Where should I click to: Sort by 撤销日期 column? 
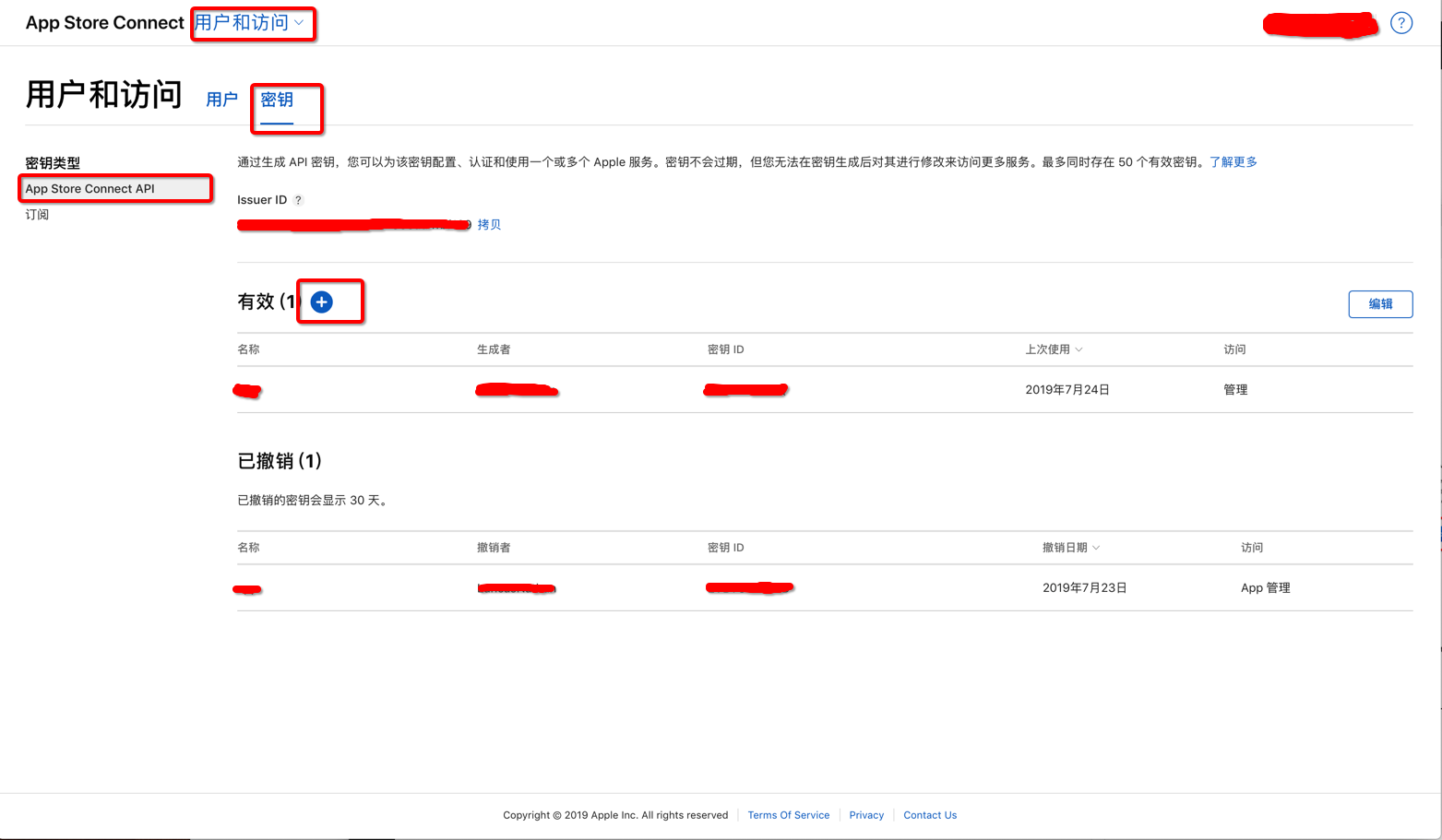[1071, 548]
